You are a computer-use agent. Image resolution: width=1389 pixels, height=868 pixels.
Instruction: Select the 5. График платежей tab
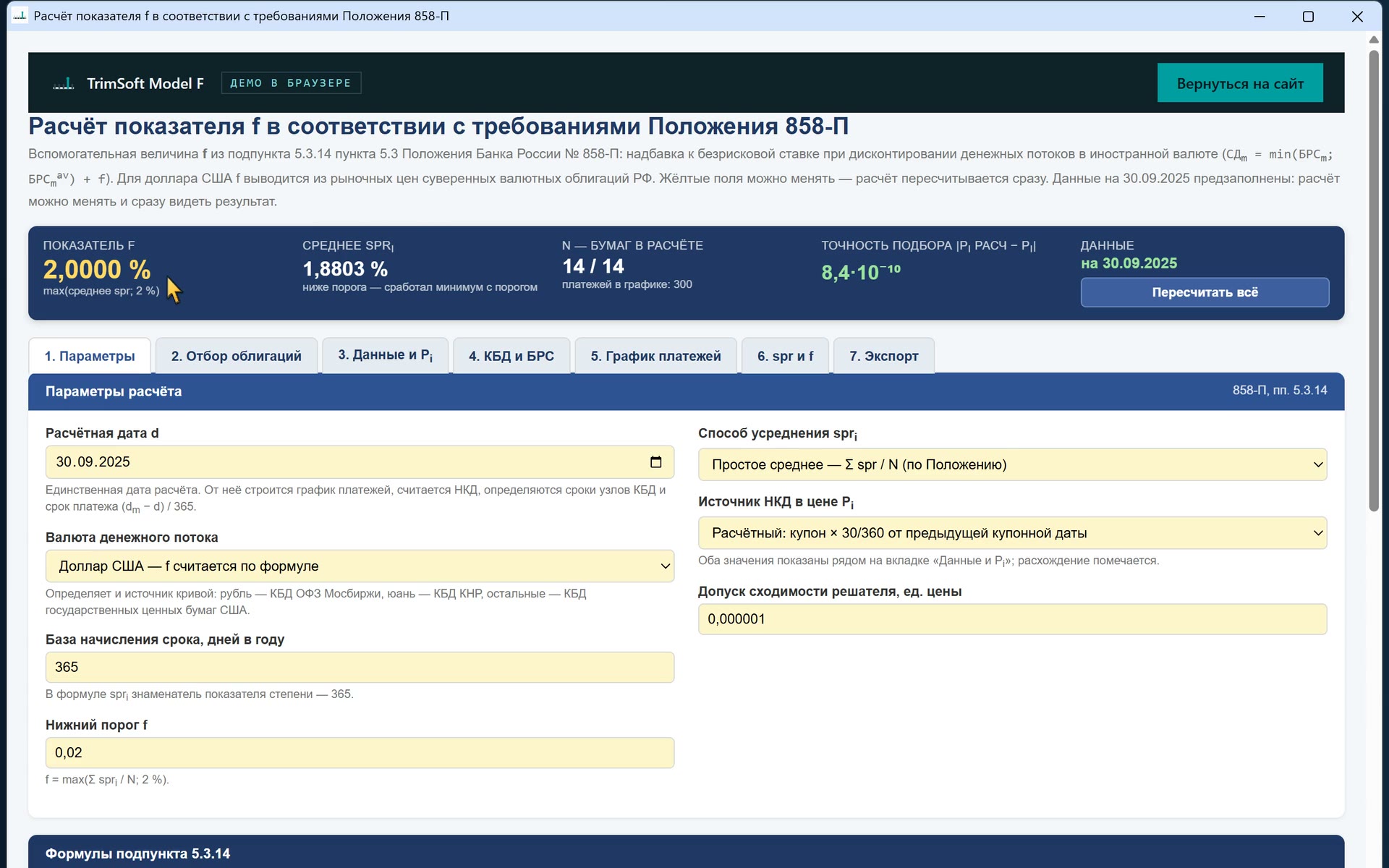655,356
